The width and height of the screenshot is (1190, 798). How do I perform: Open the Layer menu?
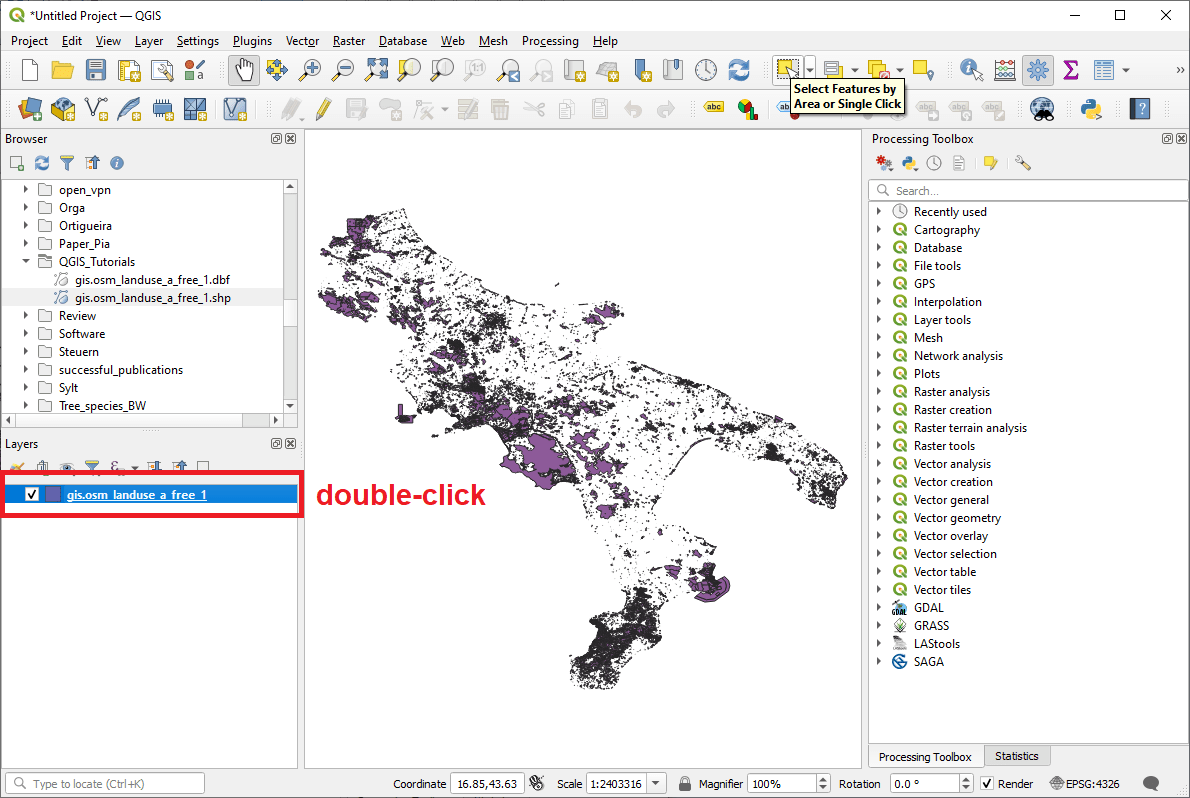(149, 41)
